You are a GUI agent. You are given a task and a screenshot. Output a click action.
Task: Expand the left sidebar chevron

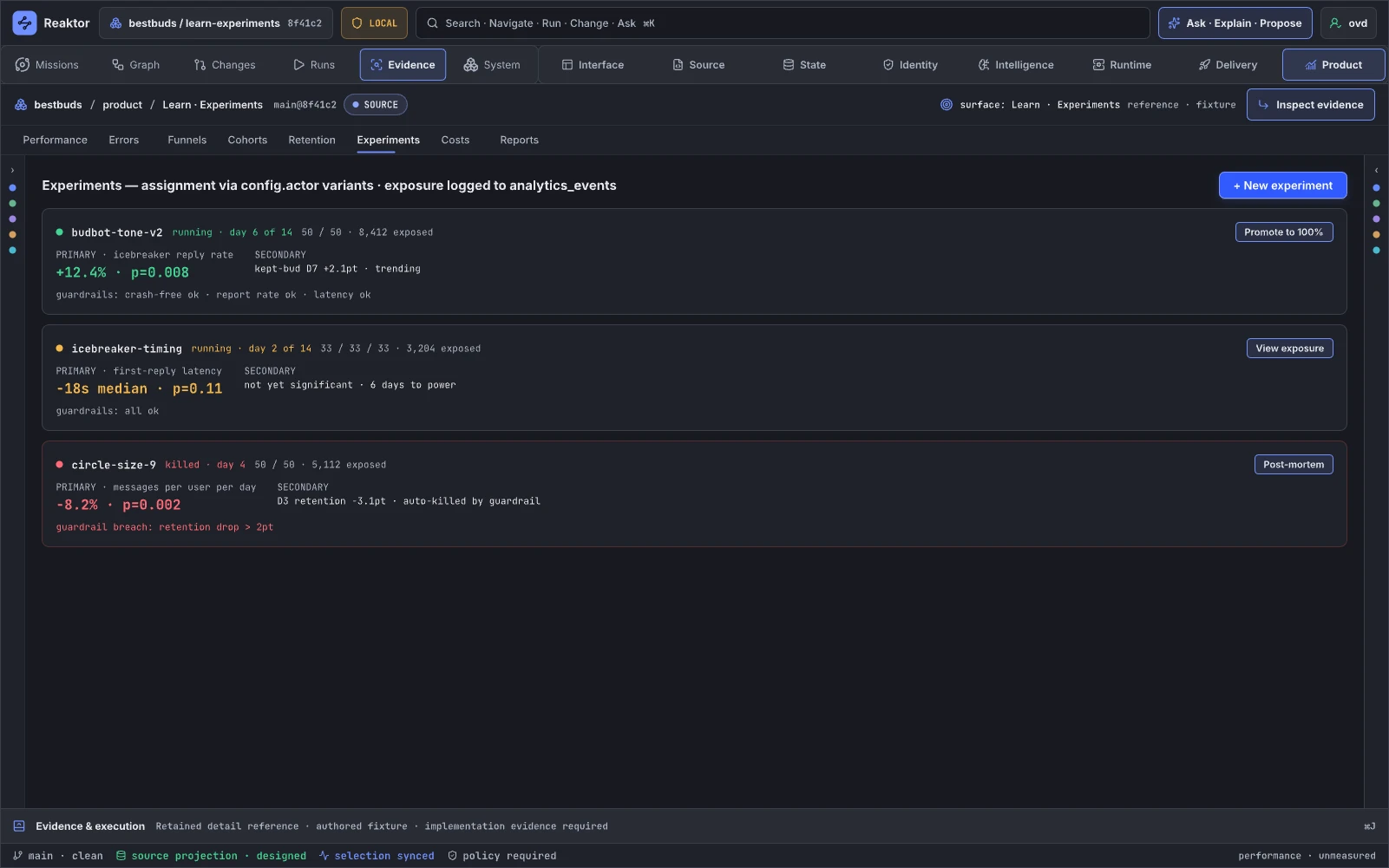pos(12,171)
